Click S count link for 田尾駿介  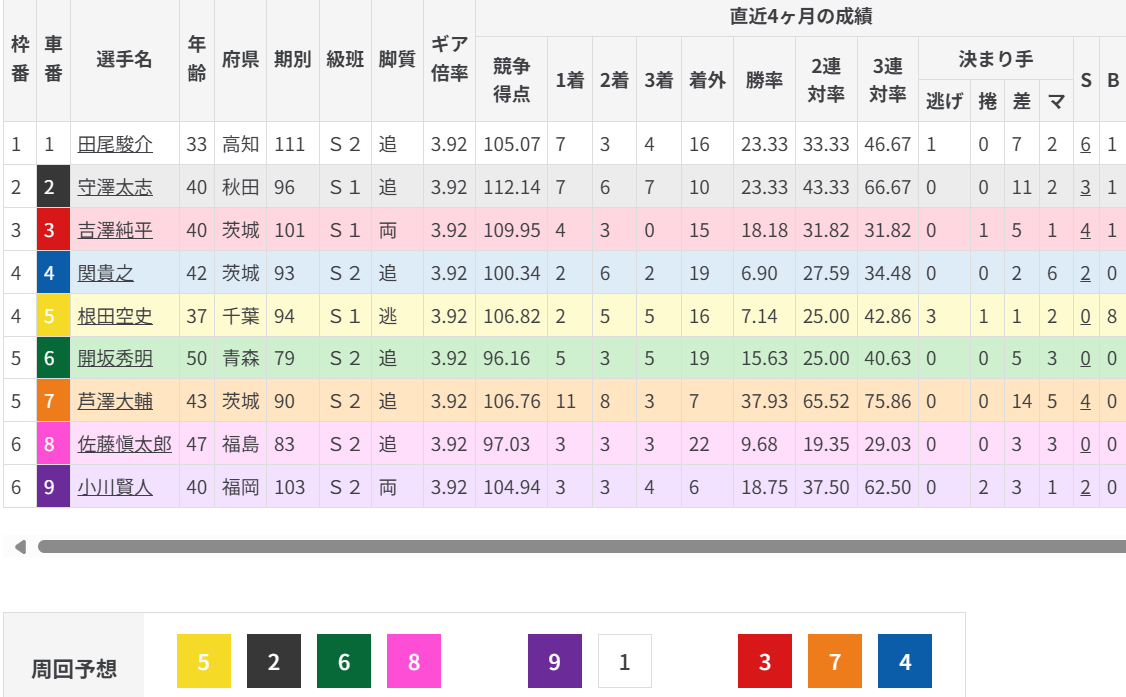(1085, 145)
